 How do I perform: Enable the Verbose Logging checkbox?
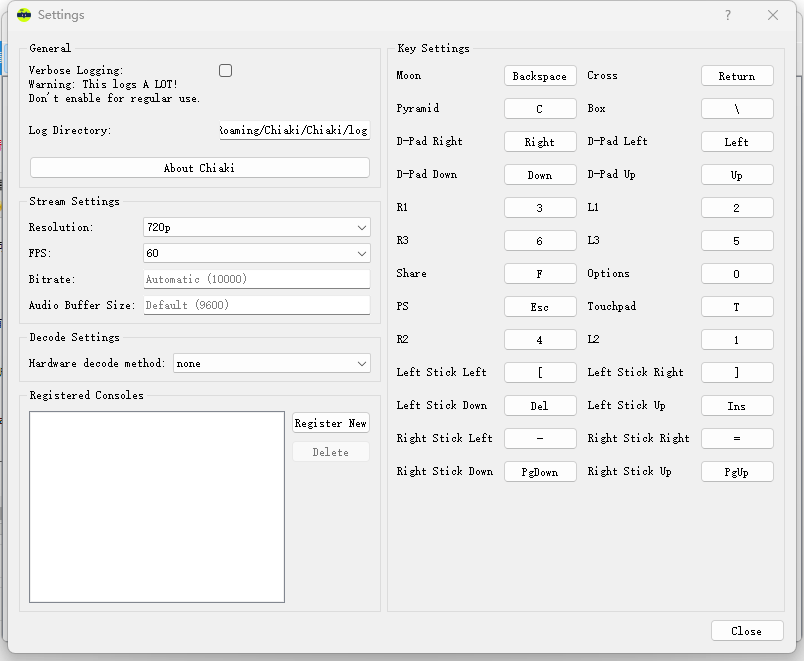[226, 71]
